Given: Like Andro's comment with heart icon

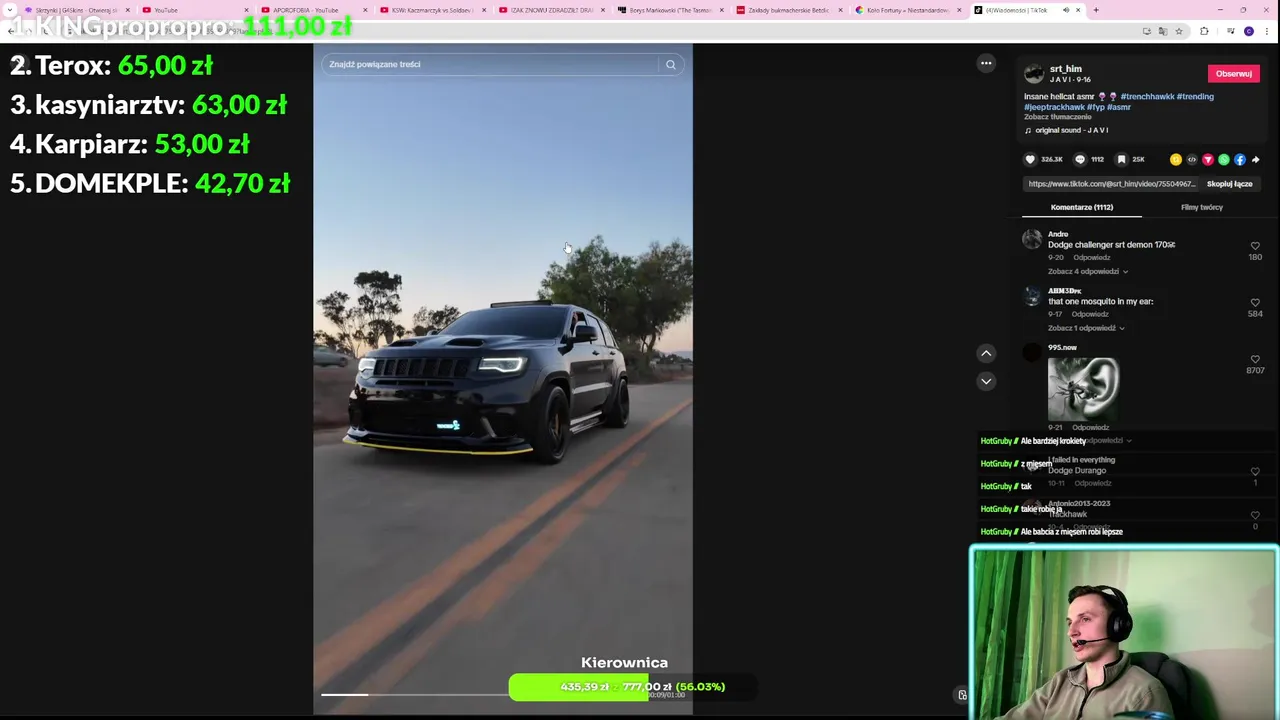Looking at the screenshot, I should (1255, 246).
